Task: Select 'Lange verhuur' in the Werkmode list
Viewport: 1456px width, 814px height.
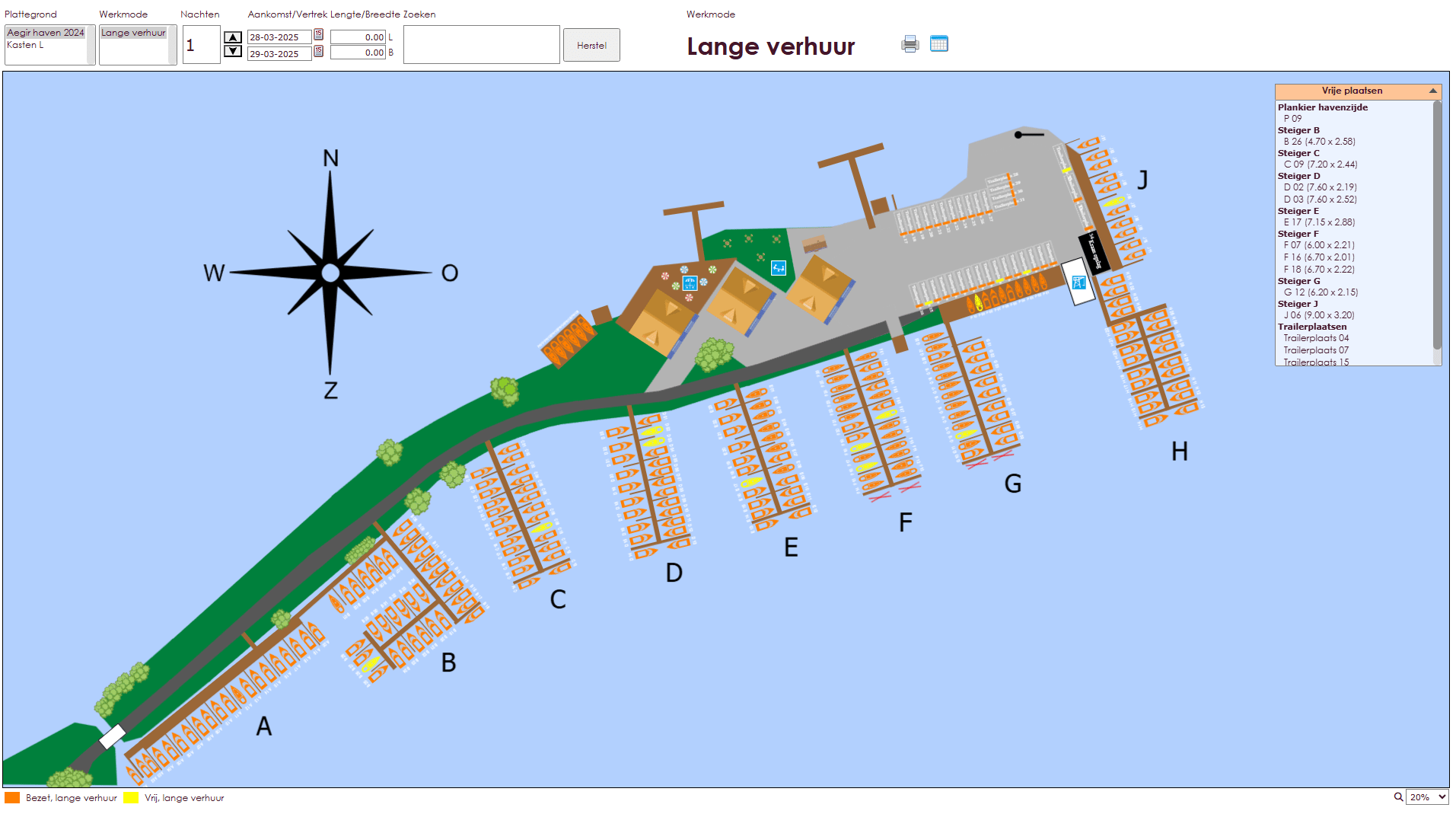Action: (133, 34)
